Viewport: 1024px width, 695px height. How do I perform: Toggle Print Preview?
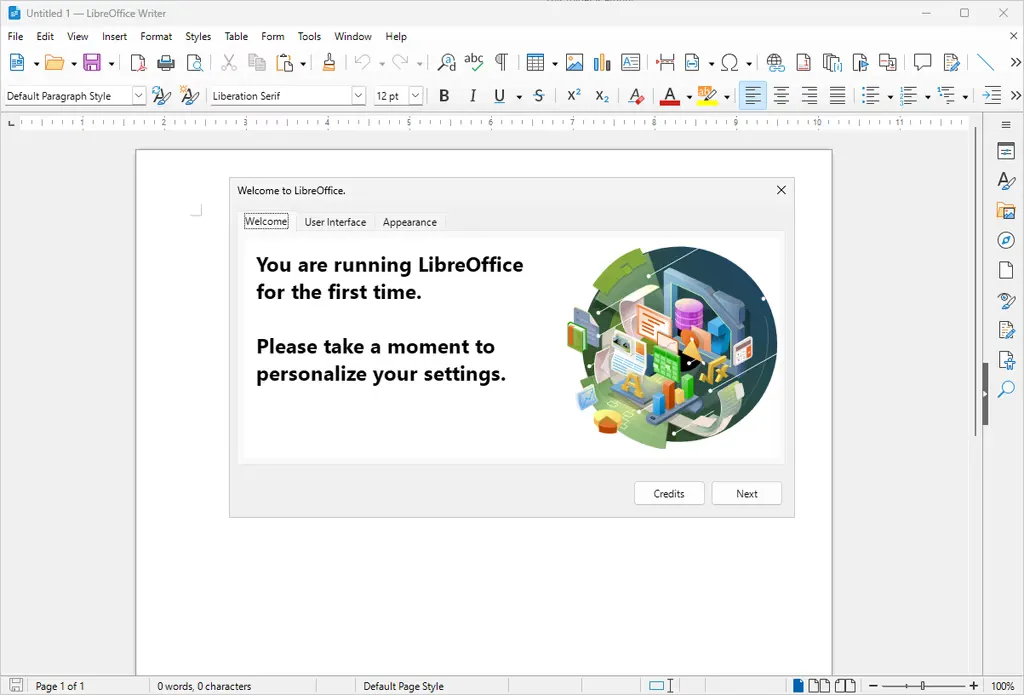[x=194, y=63]
